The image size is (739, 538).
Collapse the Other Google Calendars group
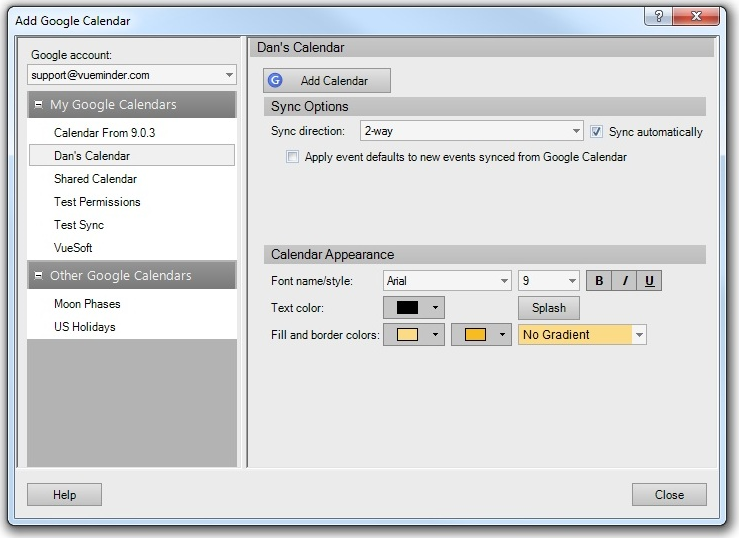(x=39, y=276)
